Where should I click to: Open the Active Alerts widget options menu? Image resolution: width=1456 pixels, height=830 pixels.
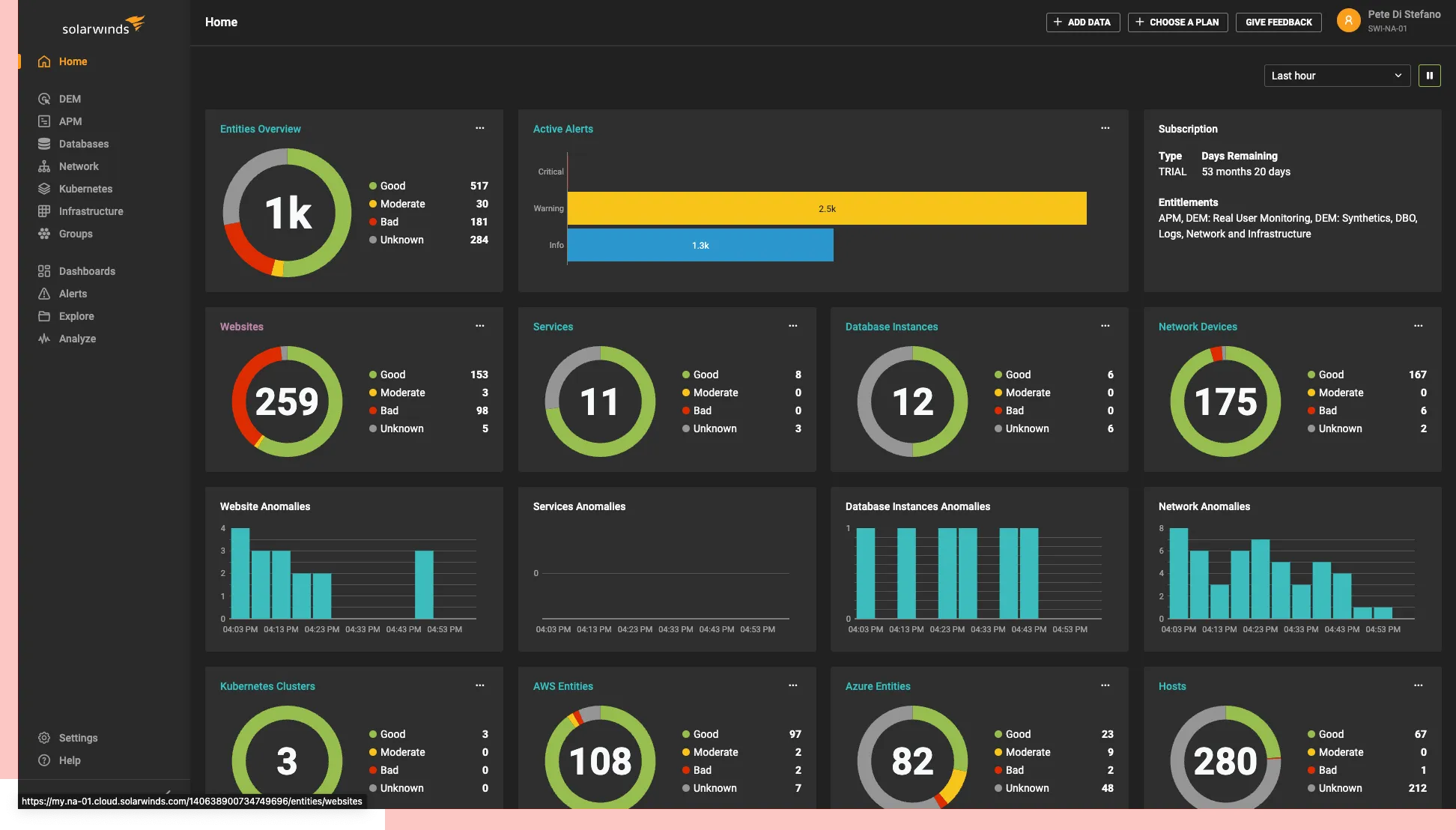(1105, 128)
